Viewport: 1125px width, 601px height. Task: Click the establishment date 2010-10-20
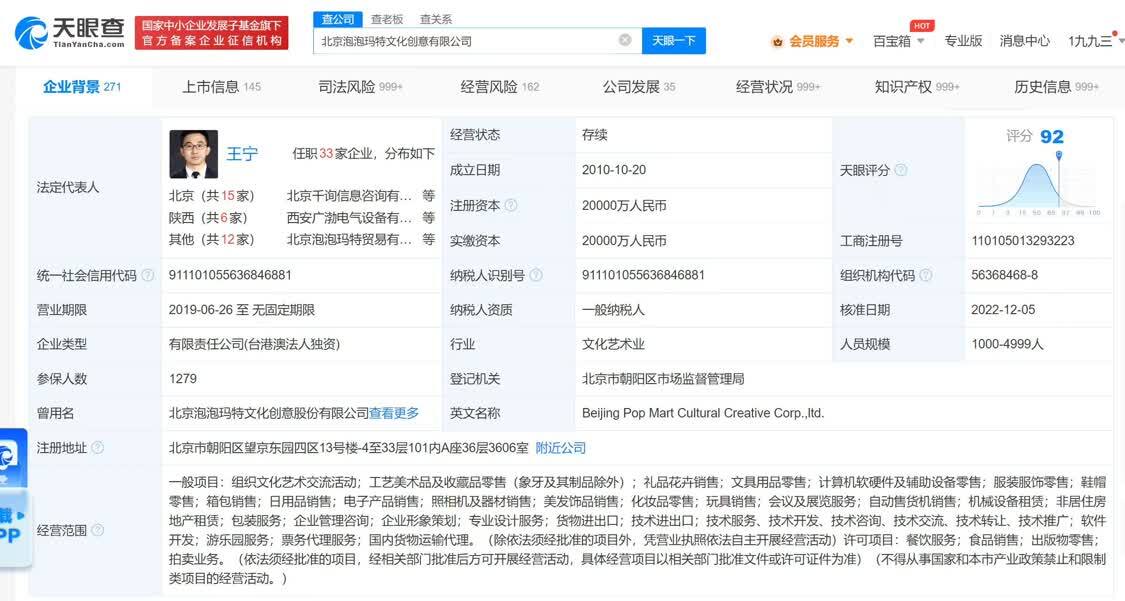point(613,170)
